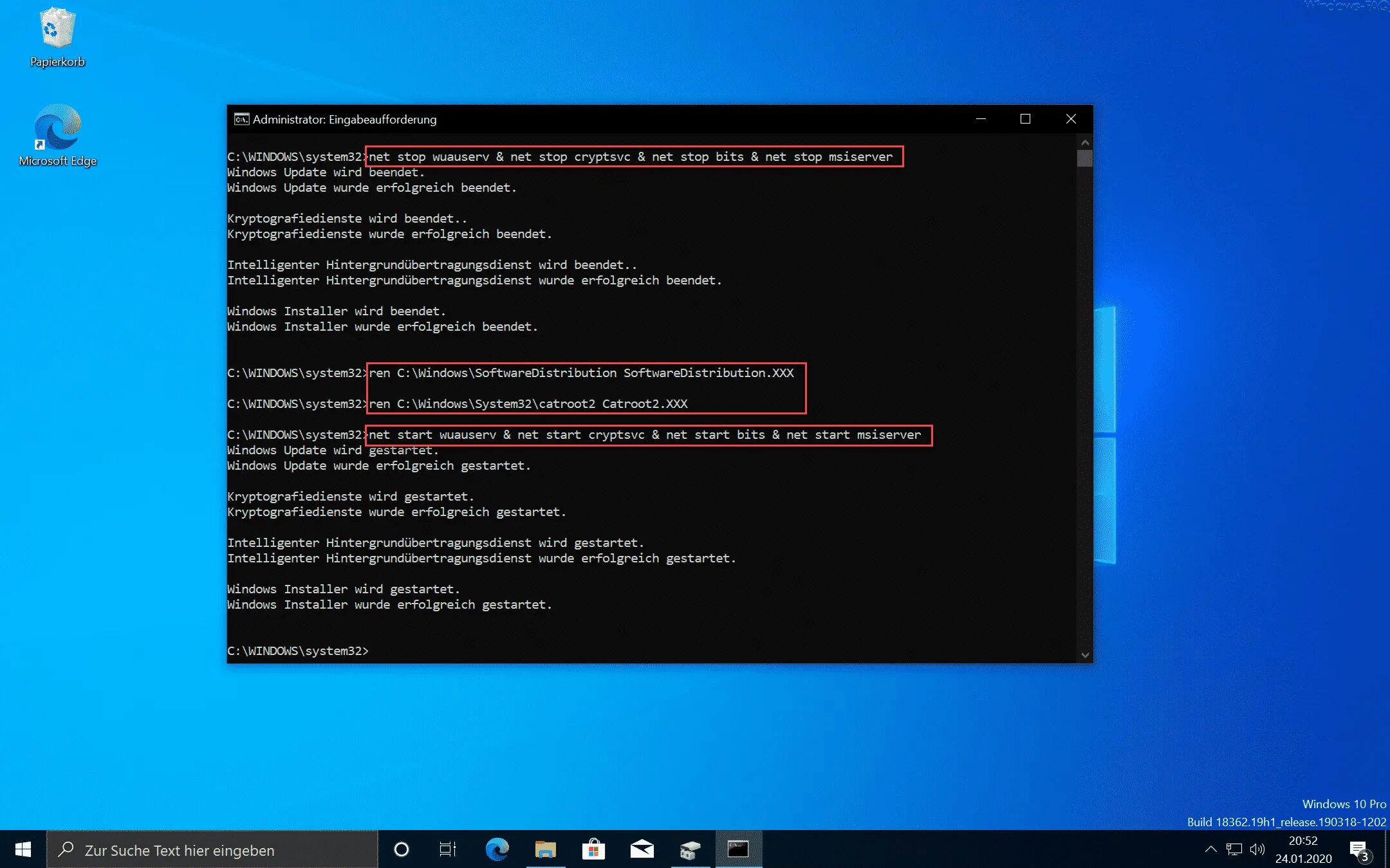Click the taskbar search field
1390x868 pixels.
coord(212,849)
